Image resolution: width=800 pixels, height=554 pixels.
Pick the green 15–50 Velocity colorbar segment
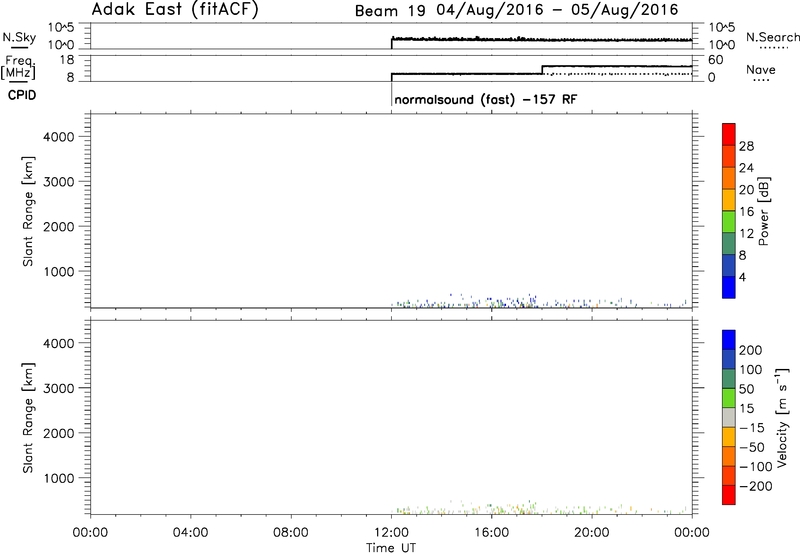coord(729,398)
